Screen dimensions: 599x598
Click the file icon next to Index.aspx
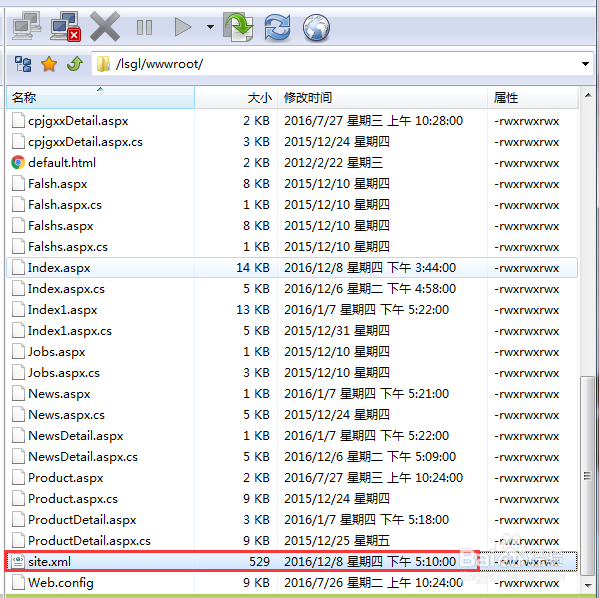(18, 267)
